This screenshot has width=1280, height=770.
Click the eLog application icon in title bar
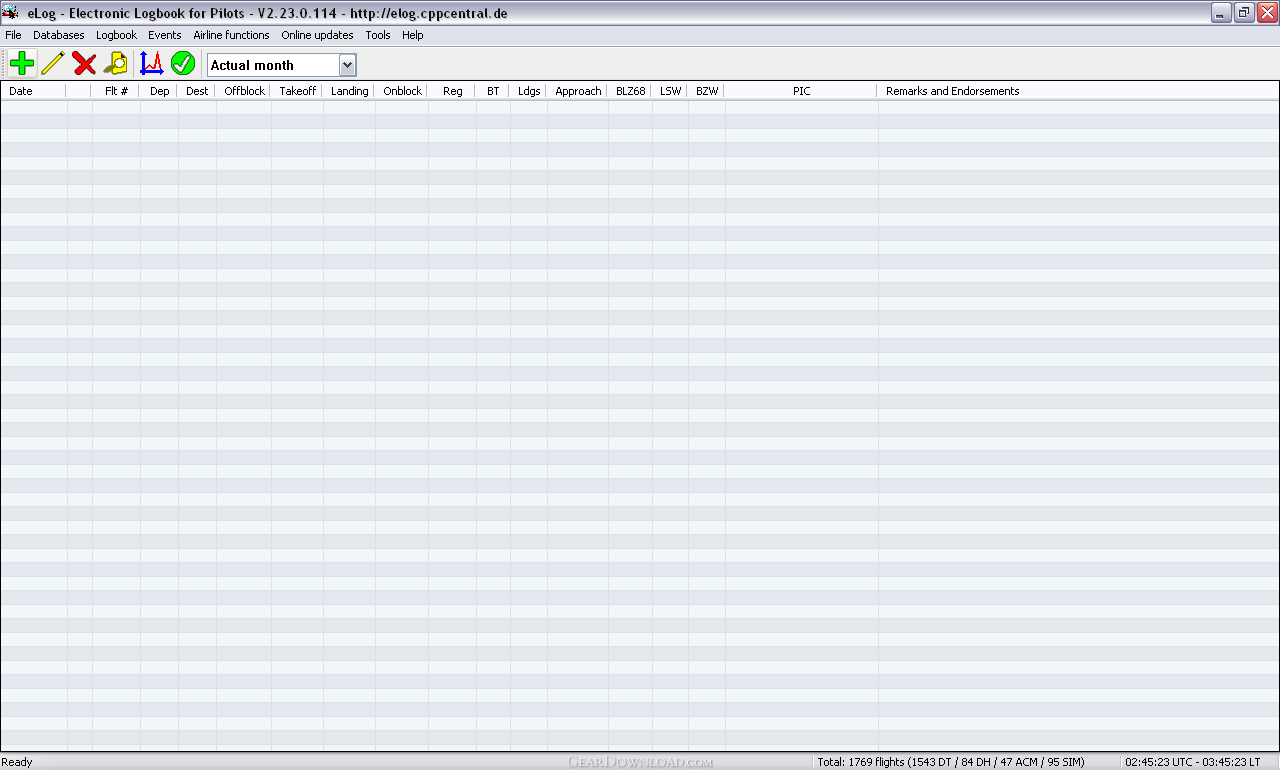click(x=11, y=13)
